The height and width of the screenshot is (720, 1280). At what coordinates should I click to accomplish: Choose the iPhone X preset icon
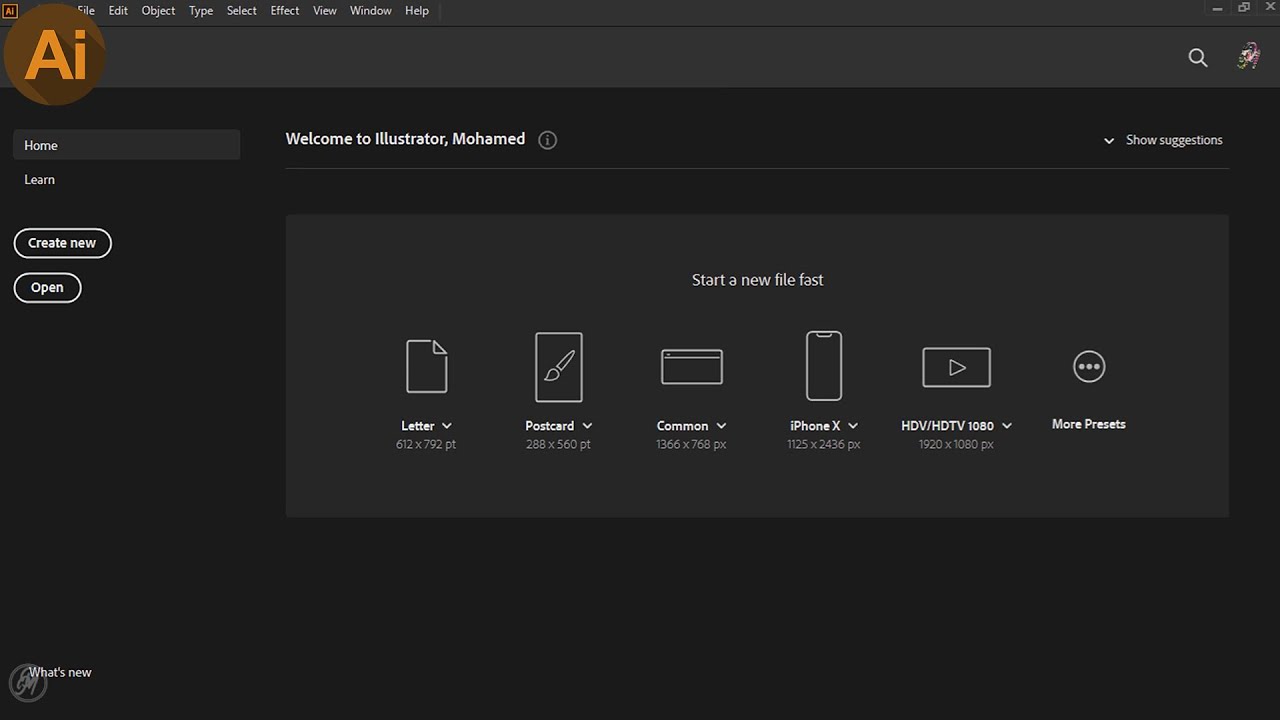pos(824,366)
